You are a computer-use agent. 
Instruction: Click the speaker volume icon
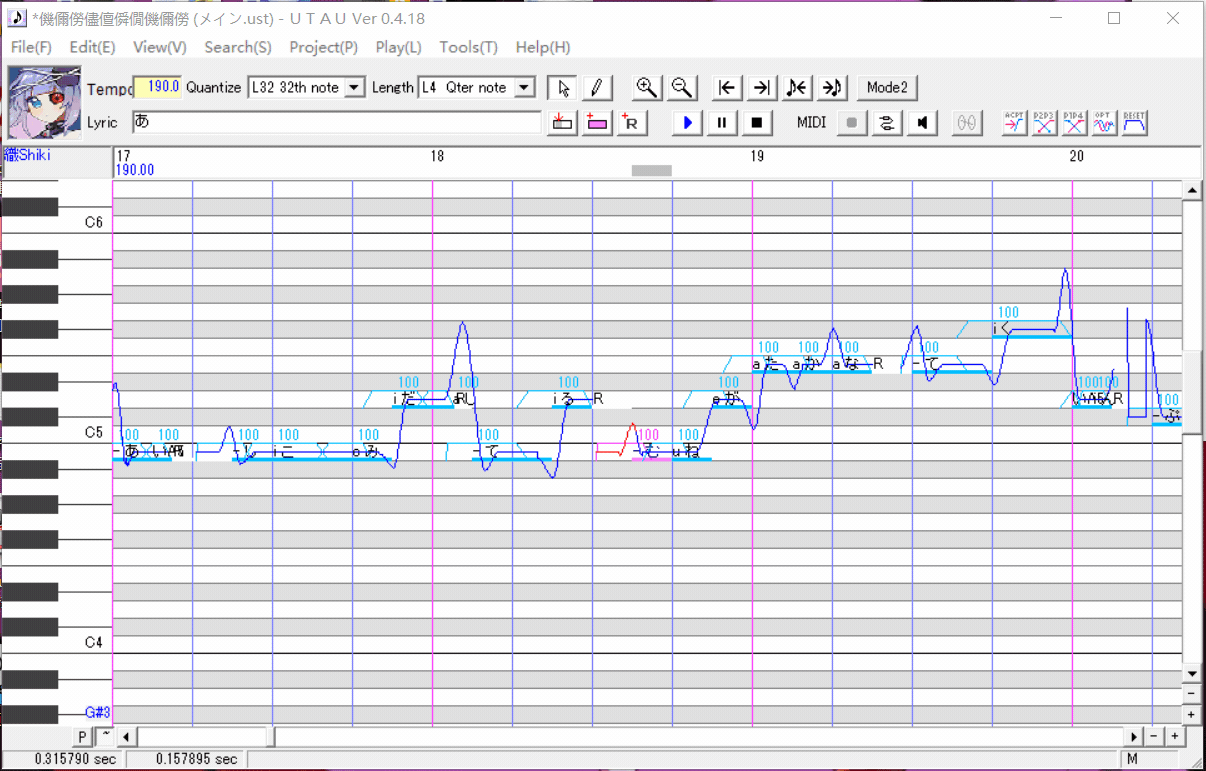(921, 123)
